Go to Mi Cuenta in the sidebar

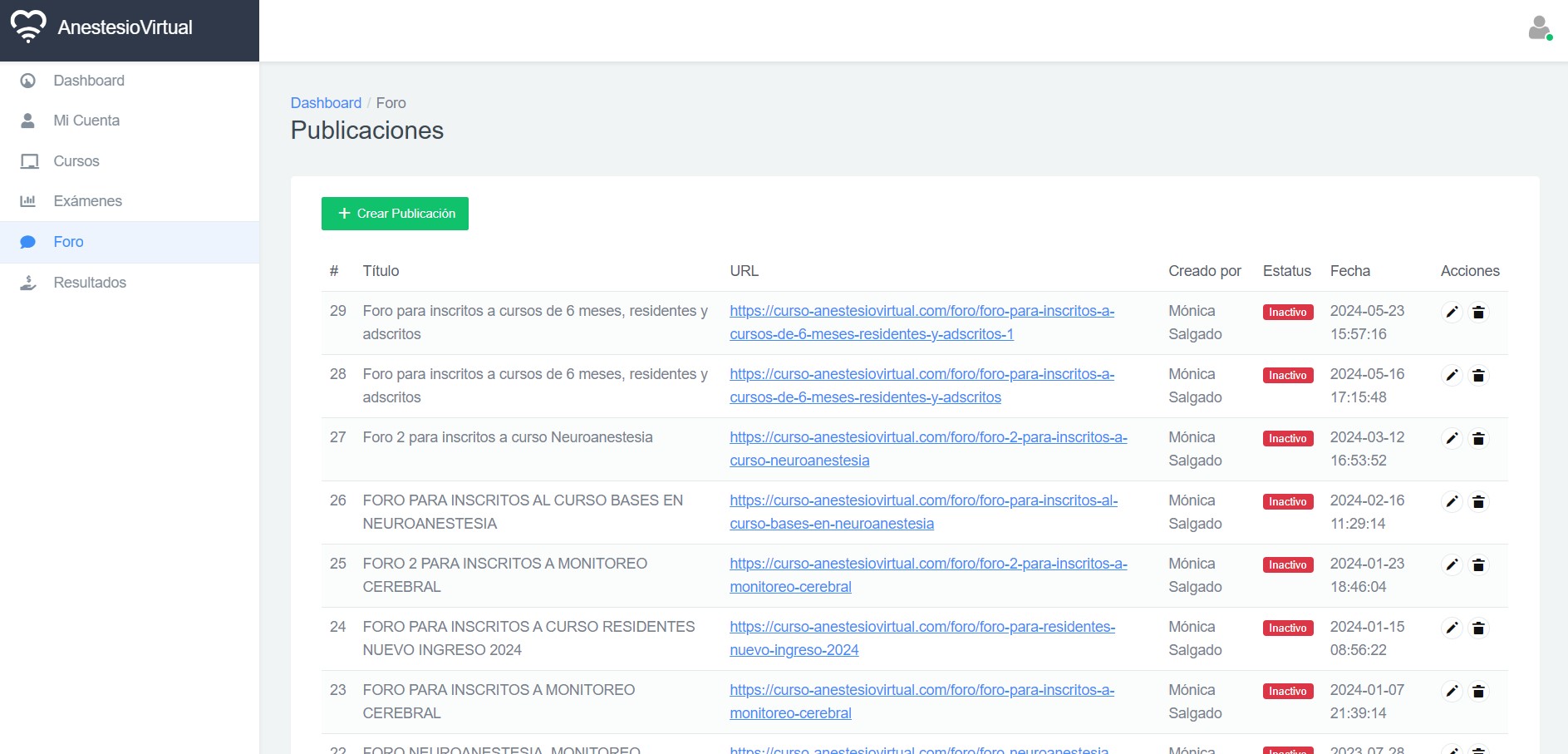[86, 121]
